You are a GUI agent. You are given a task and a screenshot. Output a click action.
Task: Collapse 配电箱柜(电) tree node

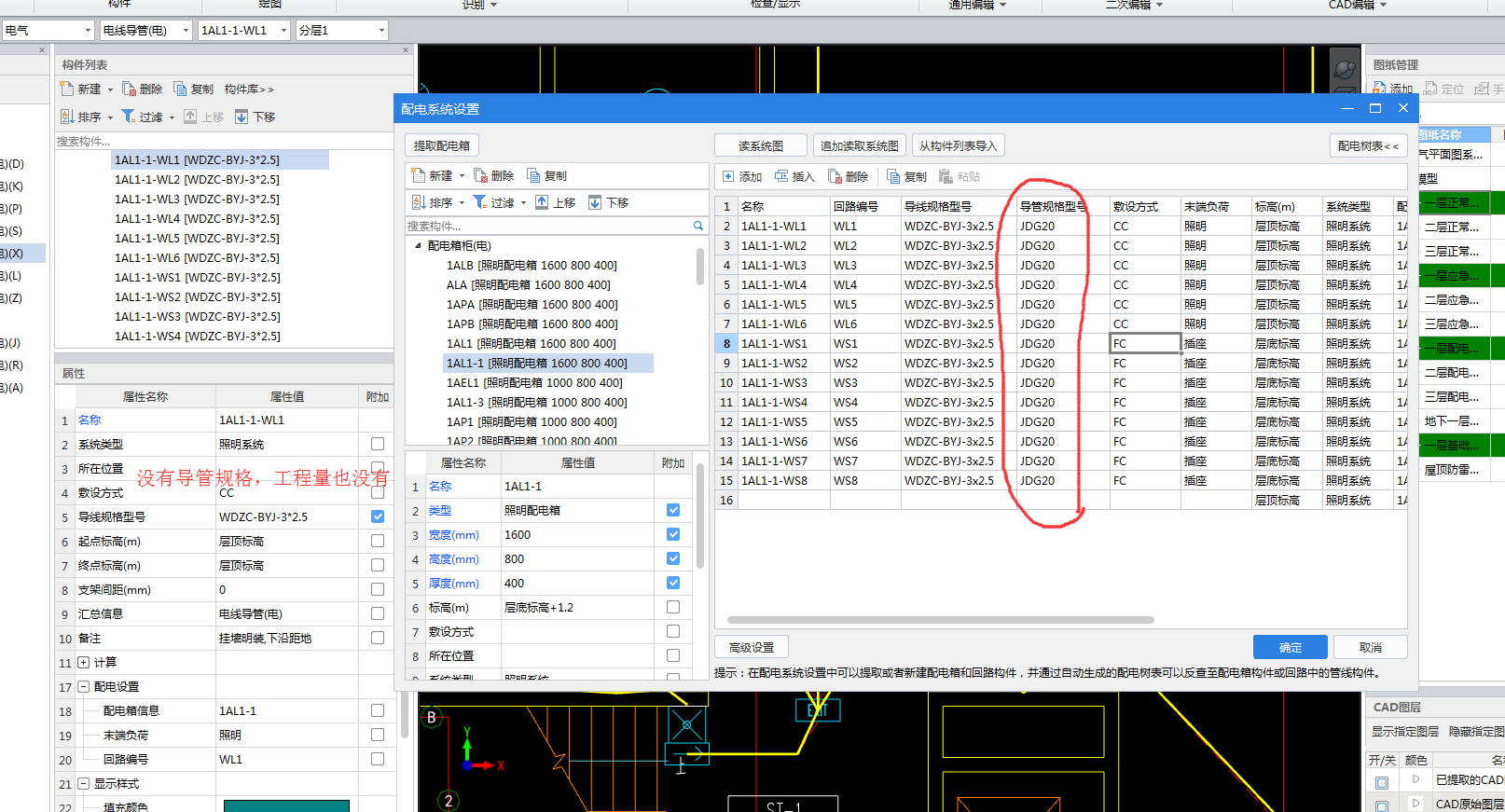pos(418,245)
